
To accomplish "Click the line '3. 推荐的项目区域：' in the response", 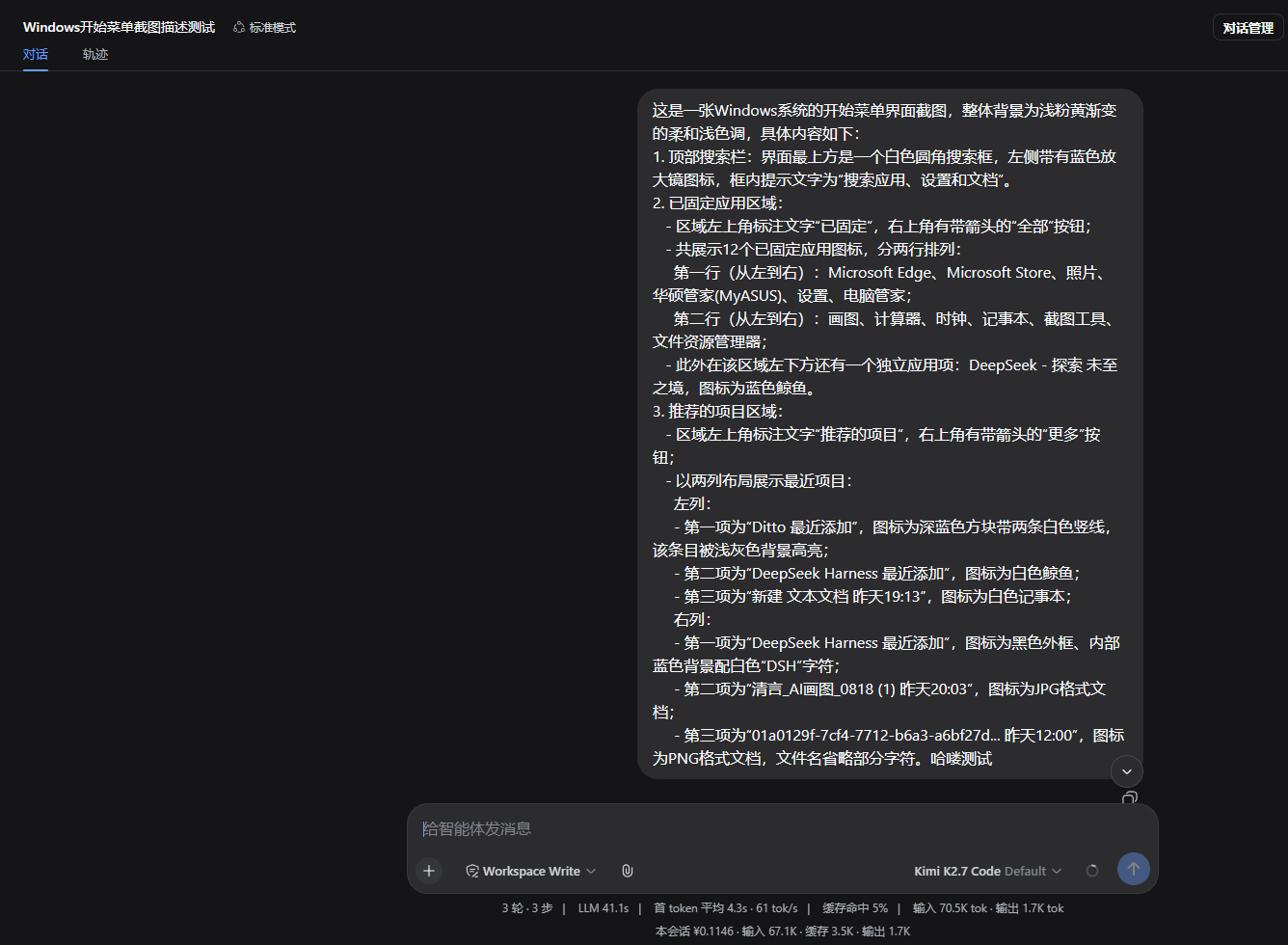I will coord(718,411).
